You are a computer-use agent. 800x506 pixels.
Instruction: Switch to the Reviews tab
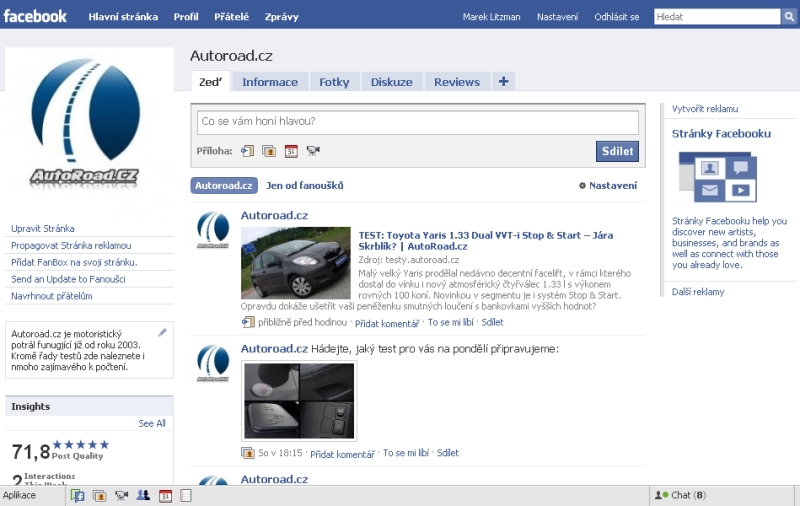pyautogui.click(x=457, y=82)
